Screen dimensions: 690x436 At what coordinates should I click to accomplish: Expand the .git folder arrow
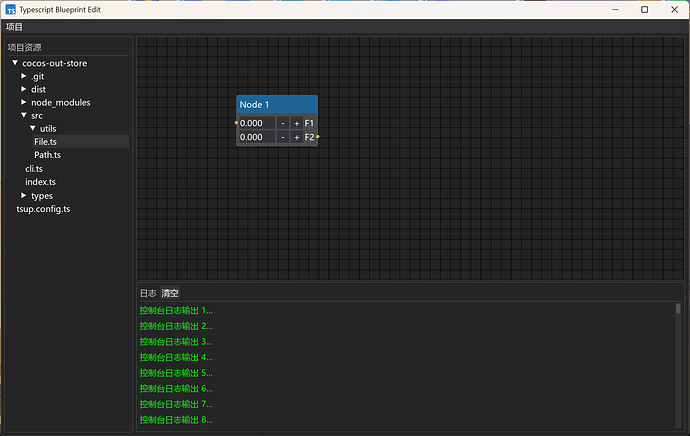pos(24,76)
